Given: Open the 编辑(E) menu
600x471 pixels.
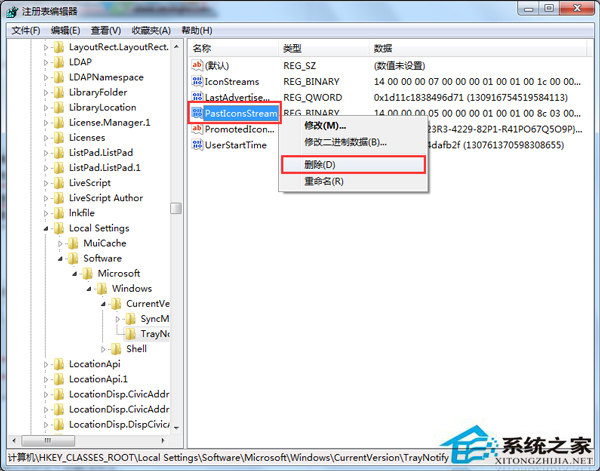Looking at the screenshot, I should (x=65, y=30).
